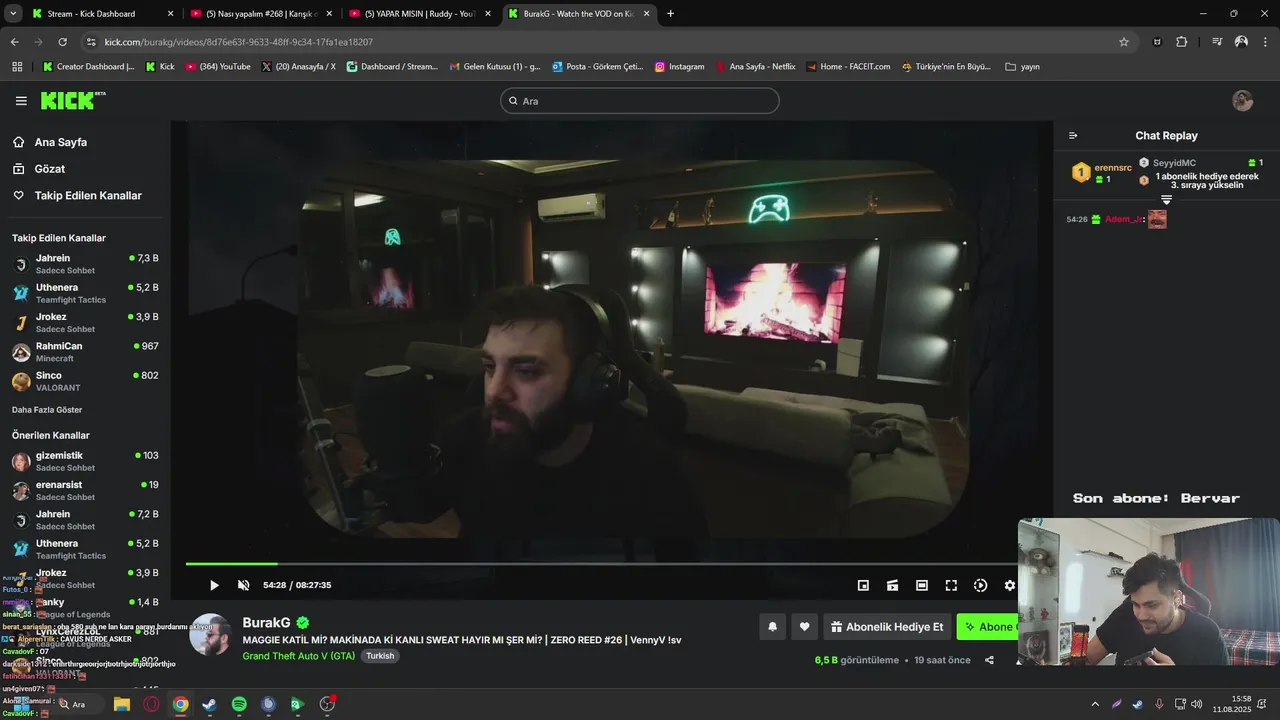Play the VOD video
This screenshot has width=1280, height=720.
[x=214, y=585]
